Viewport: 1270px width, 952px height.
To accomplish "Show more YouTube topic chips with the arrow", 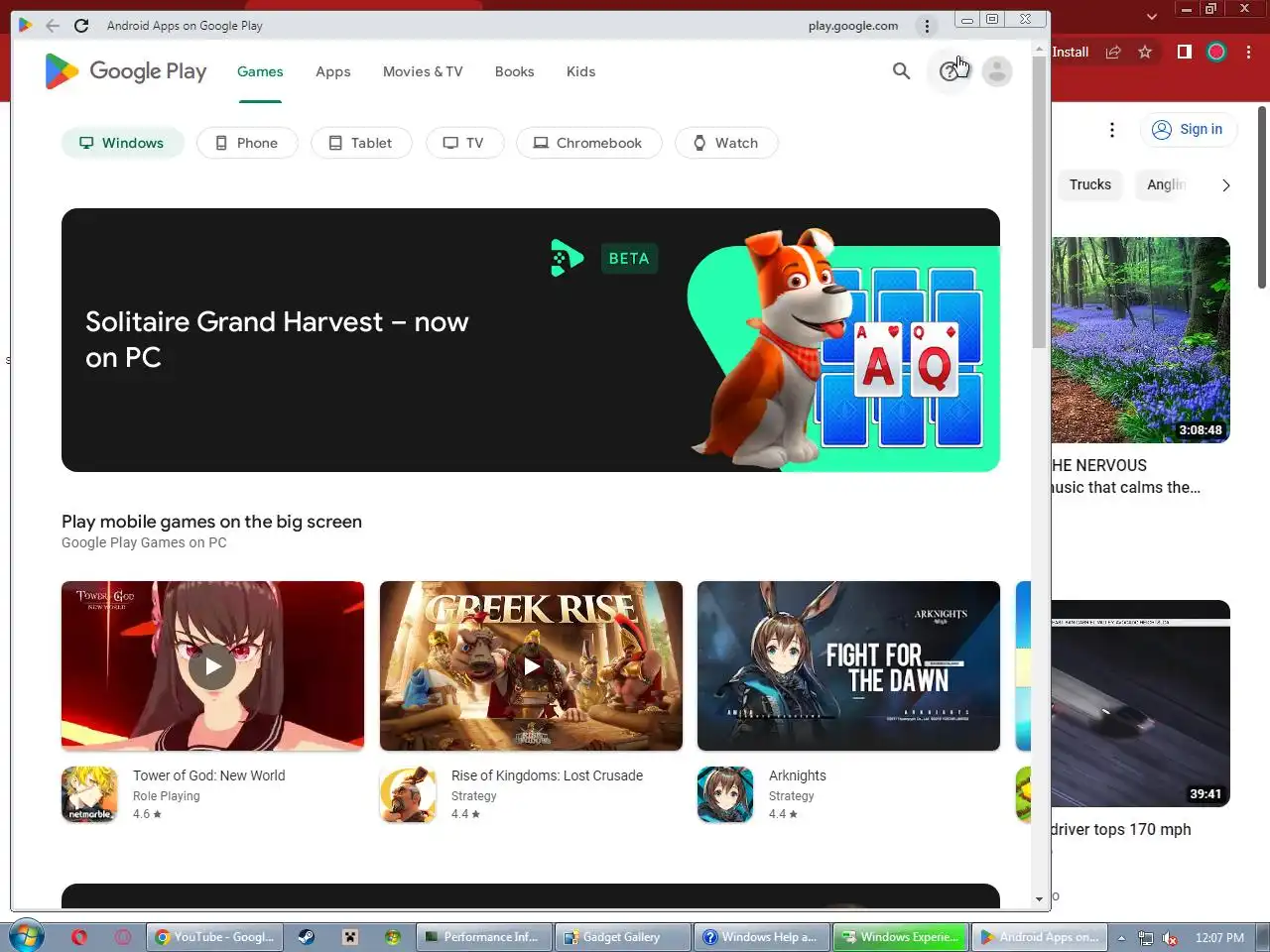I will [x=1226, y=184].
